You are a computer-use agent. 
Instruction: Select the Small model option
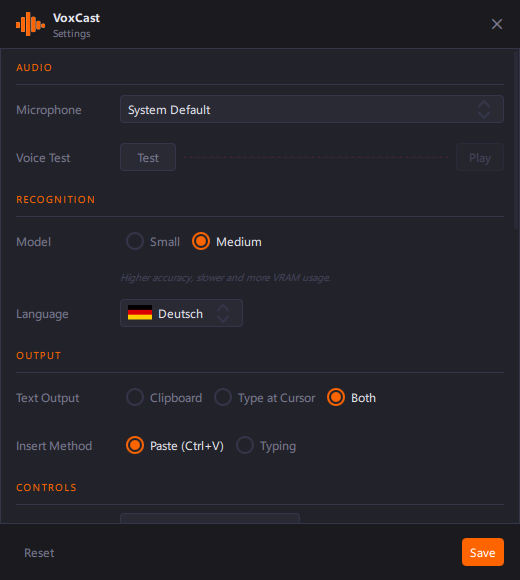(x=153, y=242)
